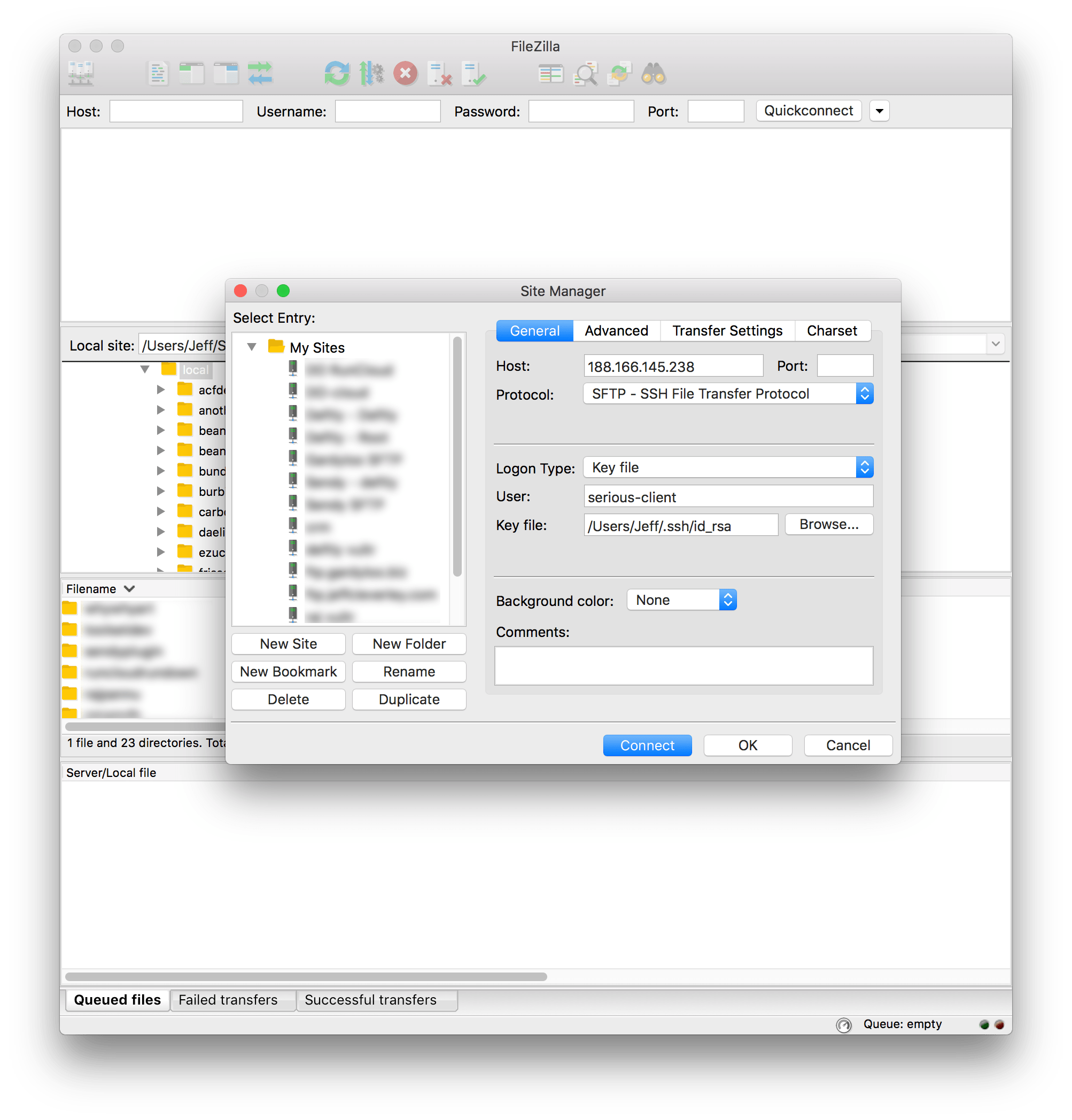Click the queue speed indicator icon in status bar
The image size is (1072, 1120).
[x=843, y=1025]
